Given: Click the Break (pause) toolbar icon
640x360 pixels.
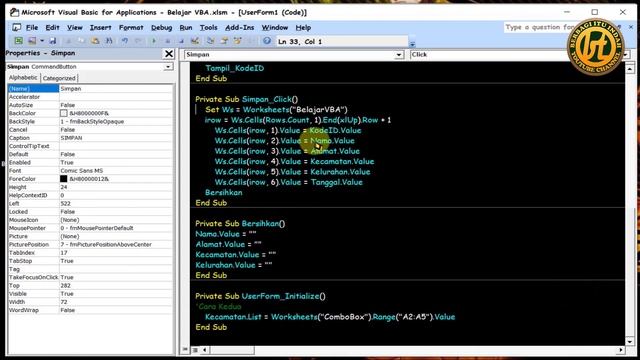Looking at the screenshot, I should (167, 41).
